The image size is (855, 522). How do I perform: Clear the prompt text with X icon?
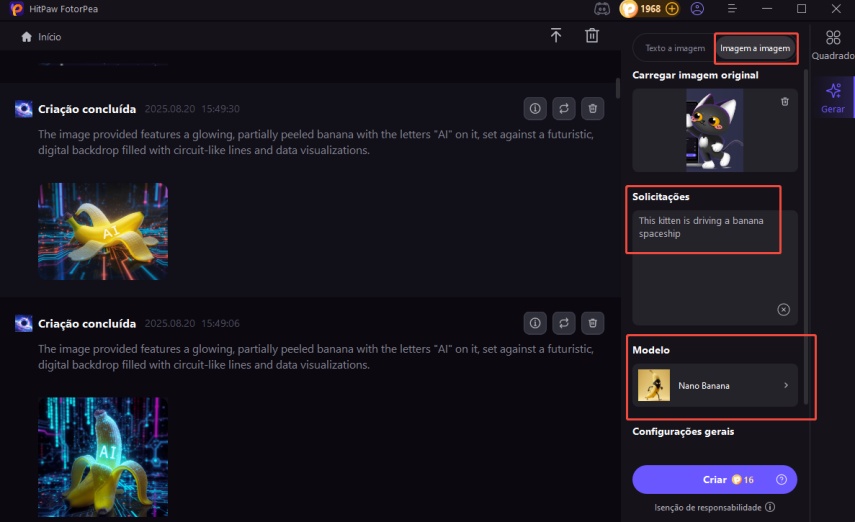tap(783, 310)
